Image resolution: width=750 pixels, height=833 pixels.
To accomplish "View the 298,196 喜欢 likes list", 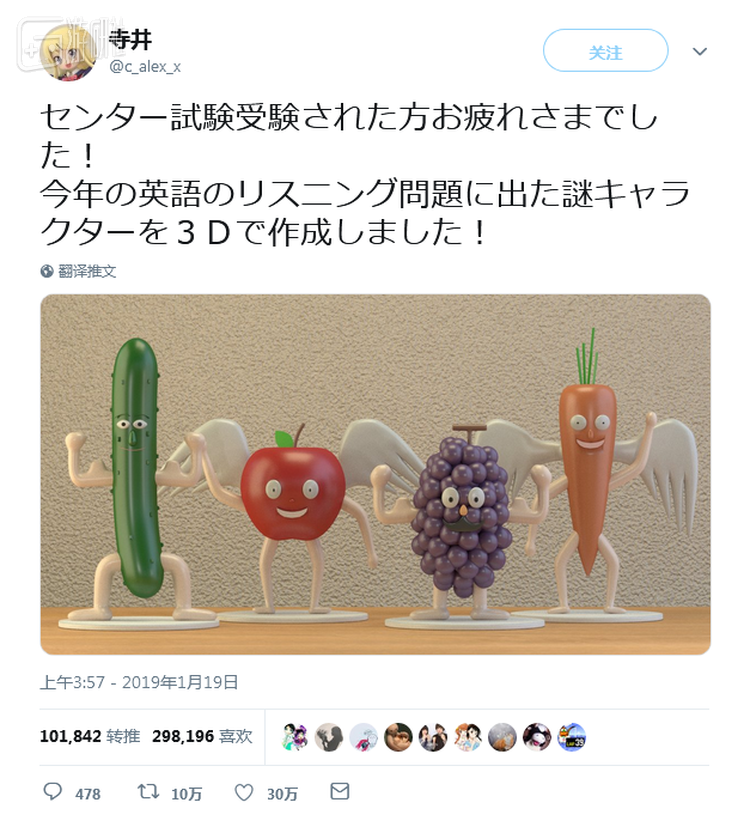I will point(201,737).
